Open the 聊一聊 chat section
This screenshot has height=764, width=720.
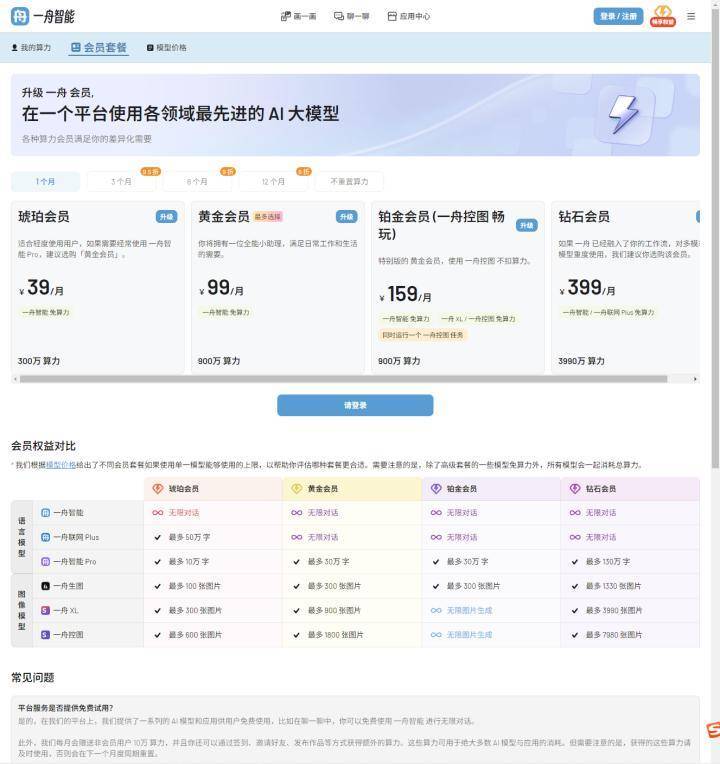click(351, 16)
